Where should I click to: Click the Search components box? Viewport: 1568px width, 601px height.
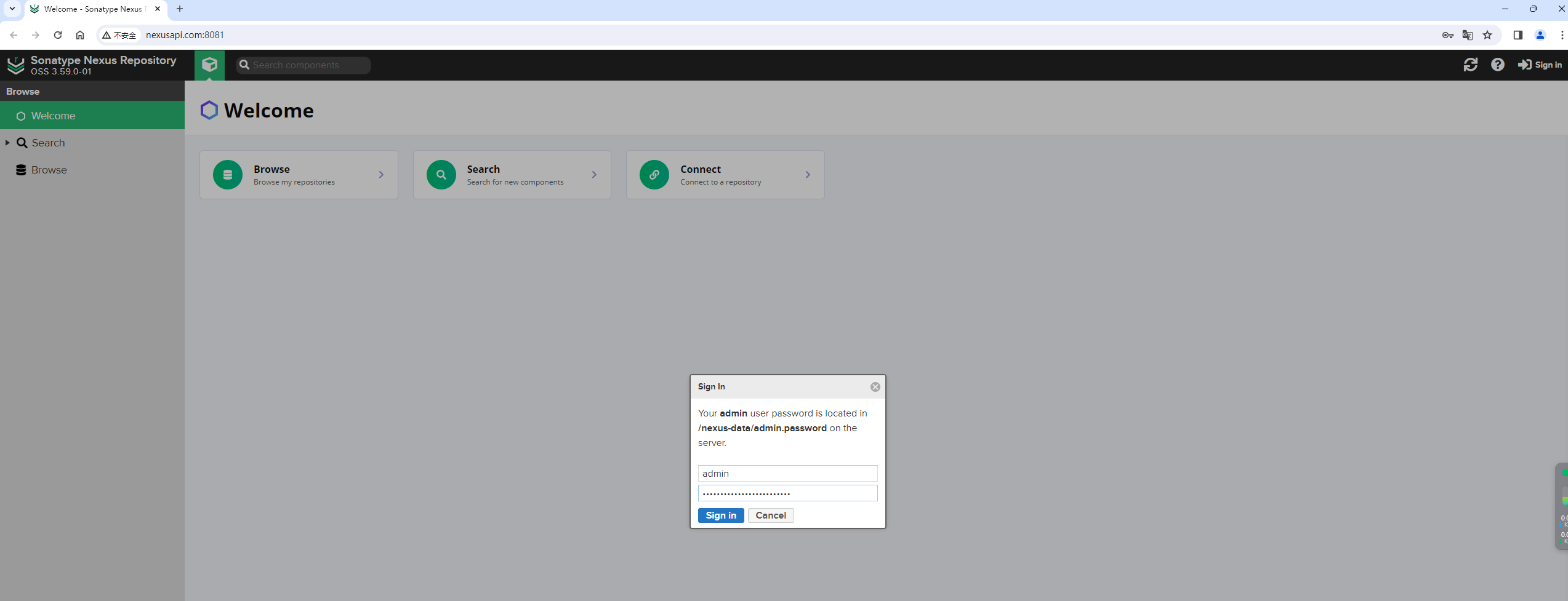(309, 65)
